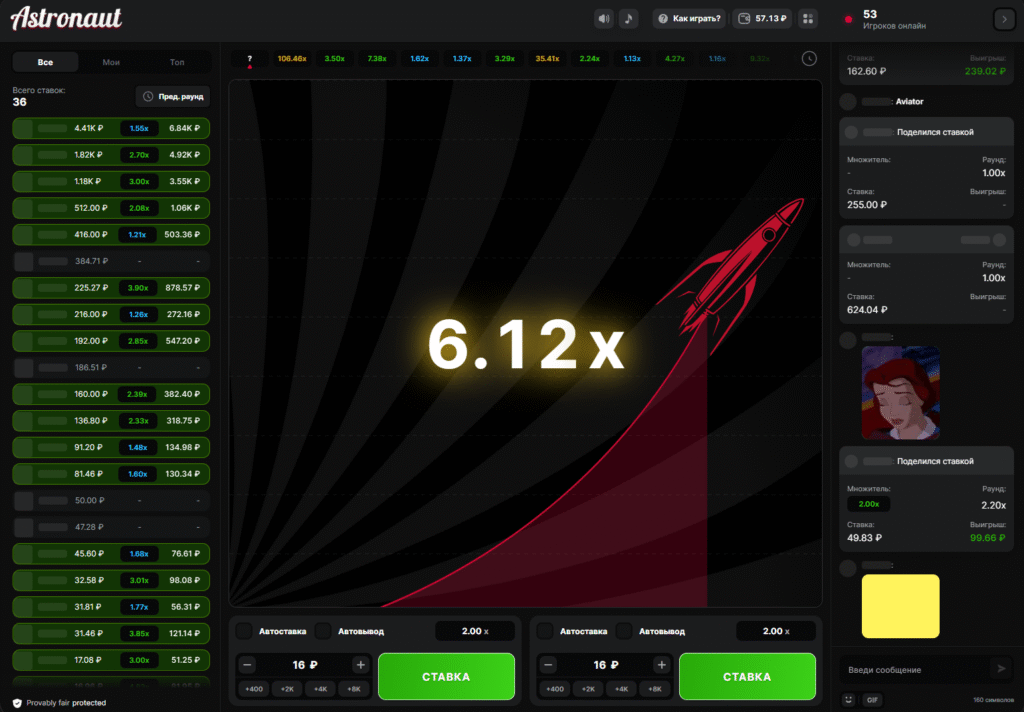Click the Введи сообщение chat input field
The image size is (1024, 712).
pyautogui.click(x=912, y=669)
